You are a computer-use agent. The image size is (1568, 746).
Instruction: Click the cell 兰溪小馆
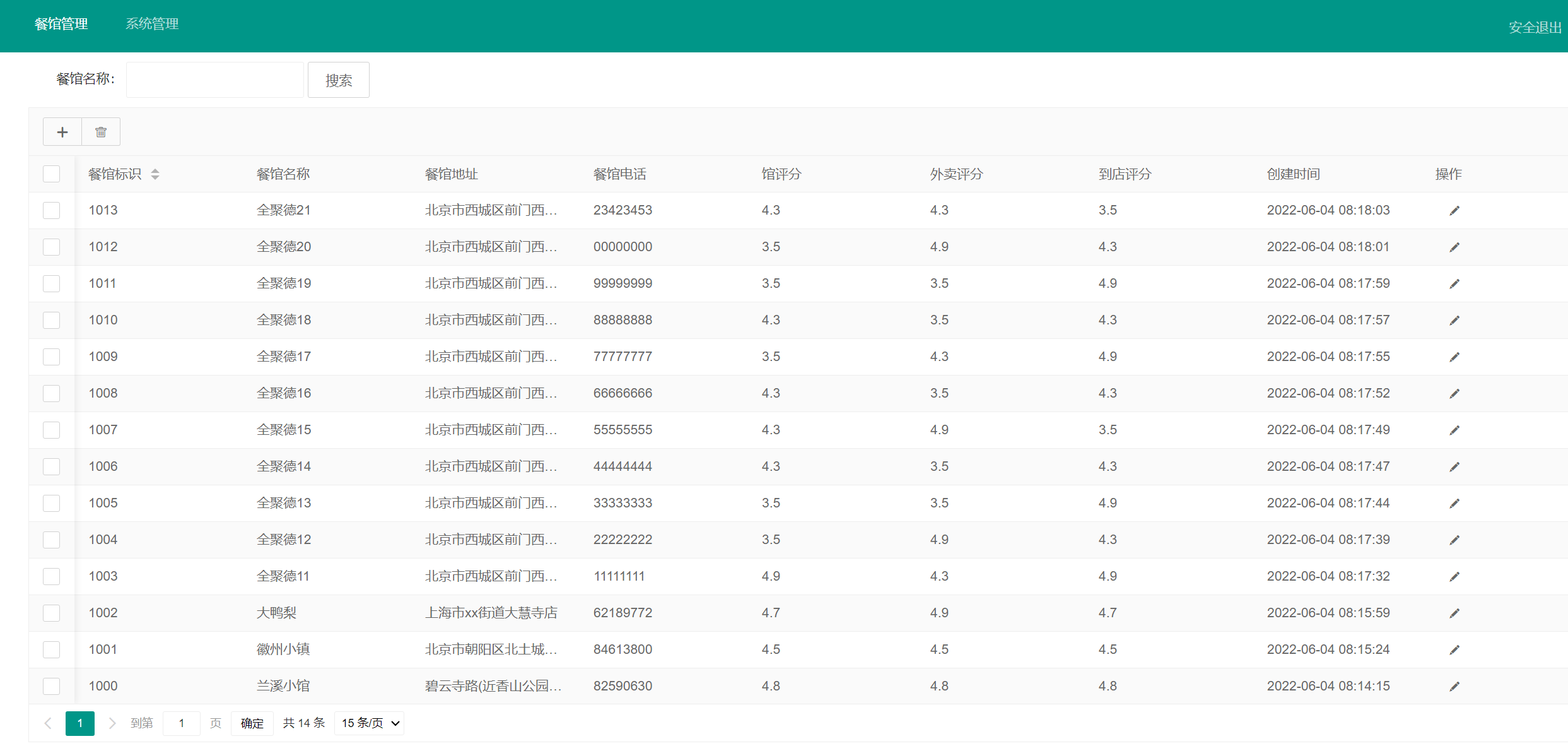coord(283,686)
